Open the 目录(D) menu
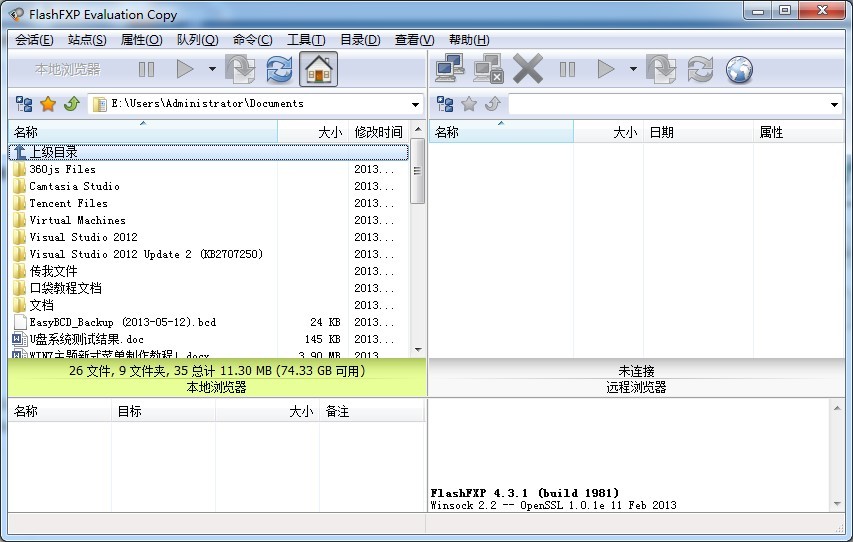 click(x=360, y=40)
